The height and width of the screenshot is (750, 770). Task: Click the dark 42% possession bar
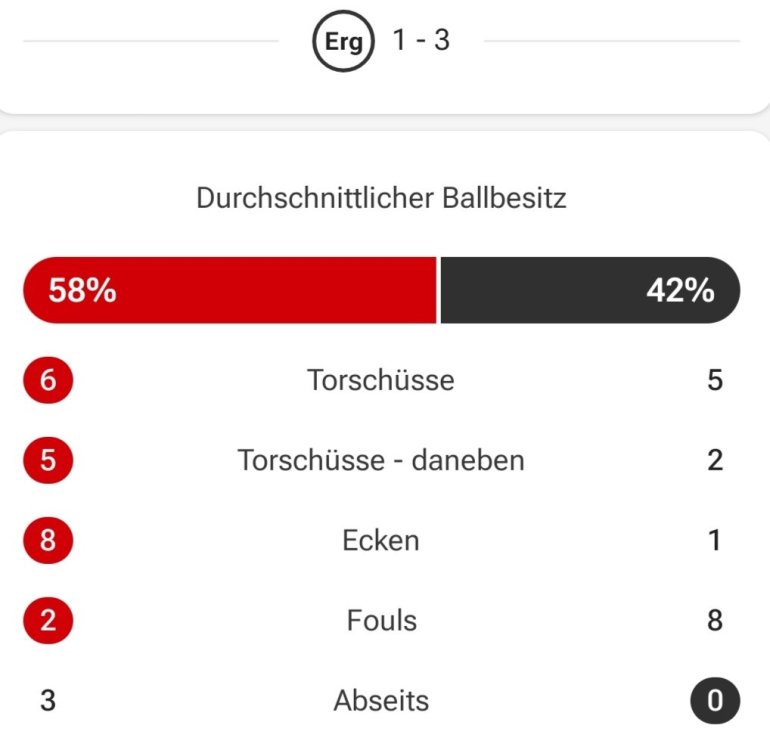pos(589,290)
